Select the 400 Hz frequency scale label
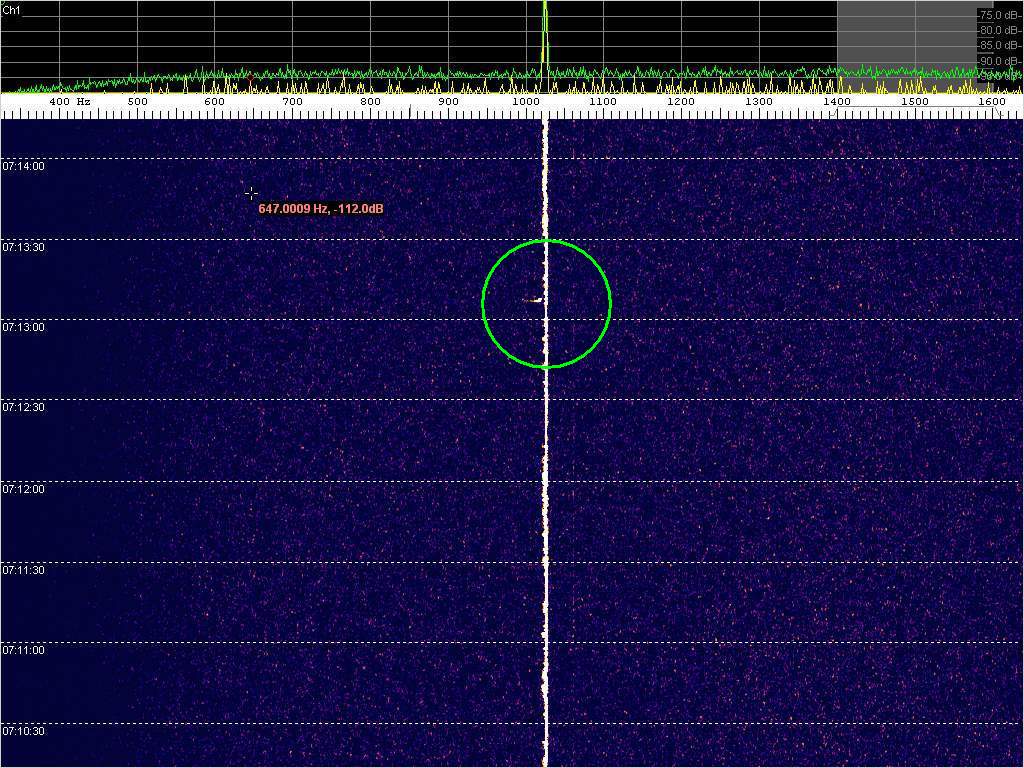The image size is (1024, 768). pyautogui.click(x=69, y=102)
